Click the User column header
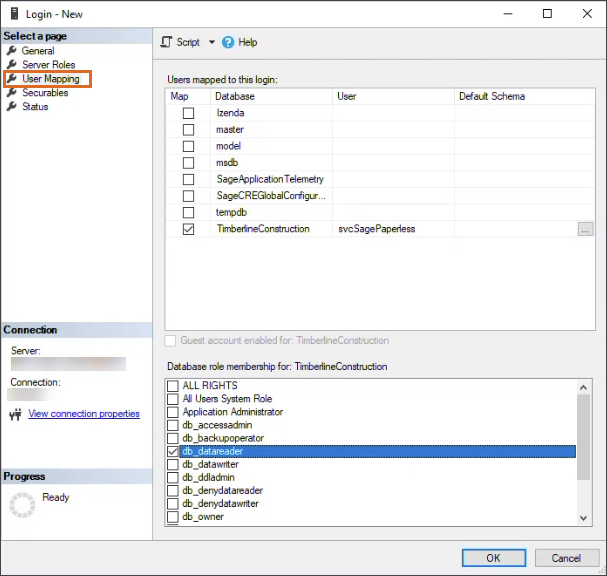This screenshot has width=607, height=576. pos(393,96)
